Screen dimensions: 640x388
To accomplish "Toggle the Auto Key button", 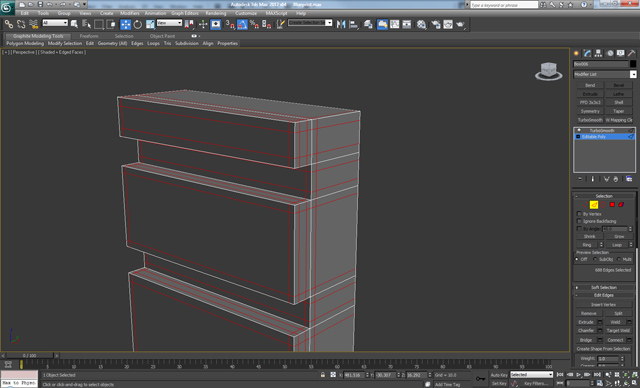I will [x=499, y=375].
